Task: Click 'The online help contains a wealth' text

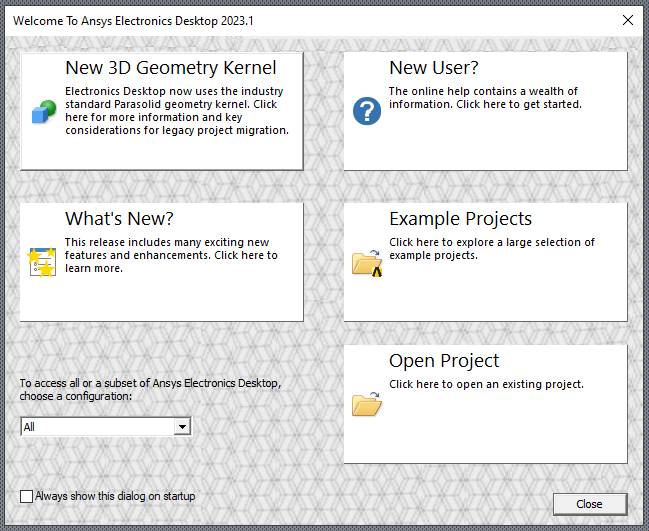Action: [x=483, y=91]
